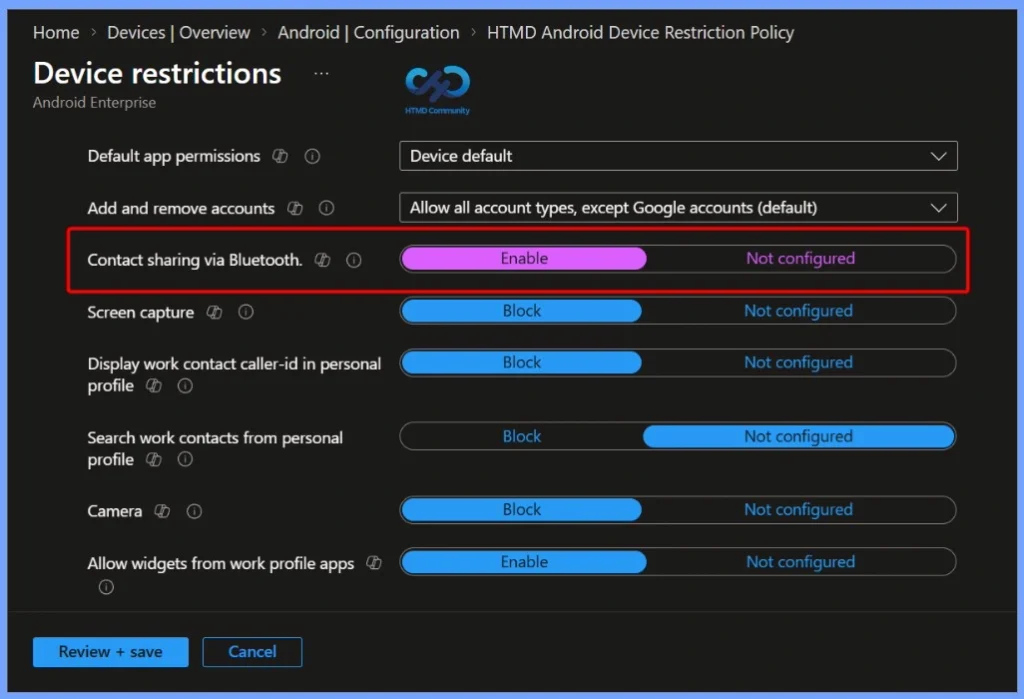Screen dimensions: 1024x699
Task: Set Display work contact caller-id to Not configured
Action: tap(798, 363)
